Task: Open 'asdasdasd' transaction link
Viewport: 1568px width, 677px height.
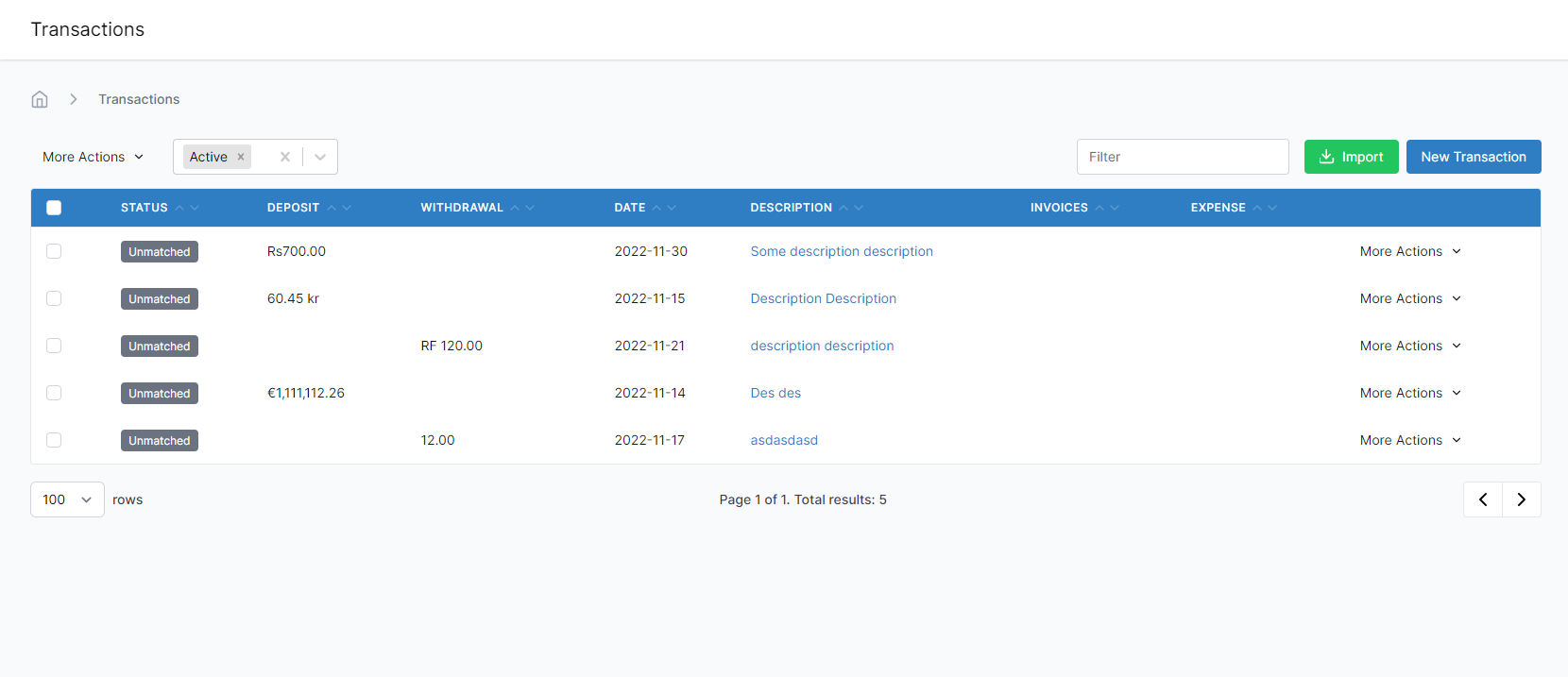Action: point(784,440)
